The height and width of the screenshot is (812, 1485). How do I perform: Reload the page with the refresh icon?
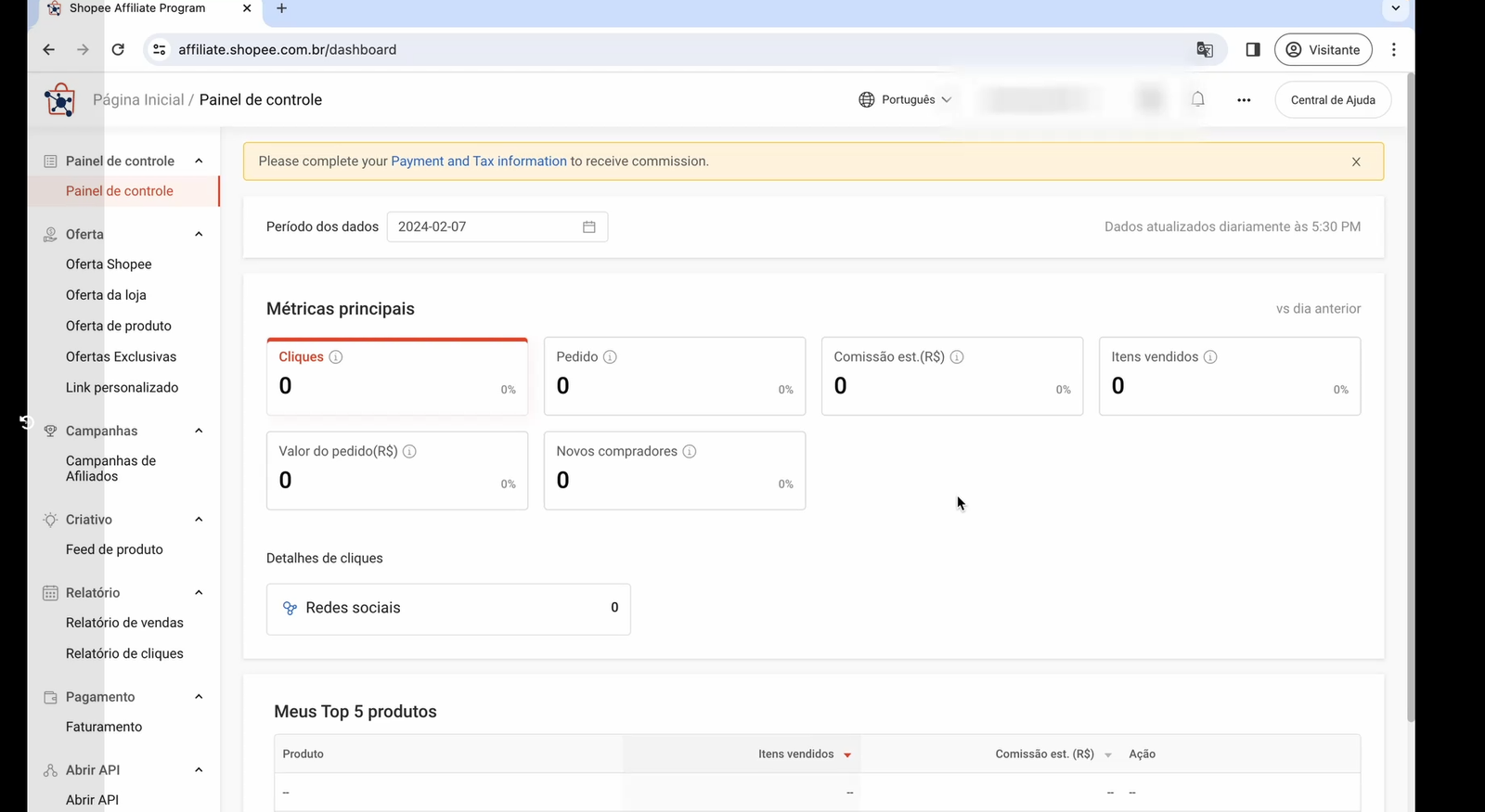click(118, 50)
